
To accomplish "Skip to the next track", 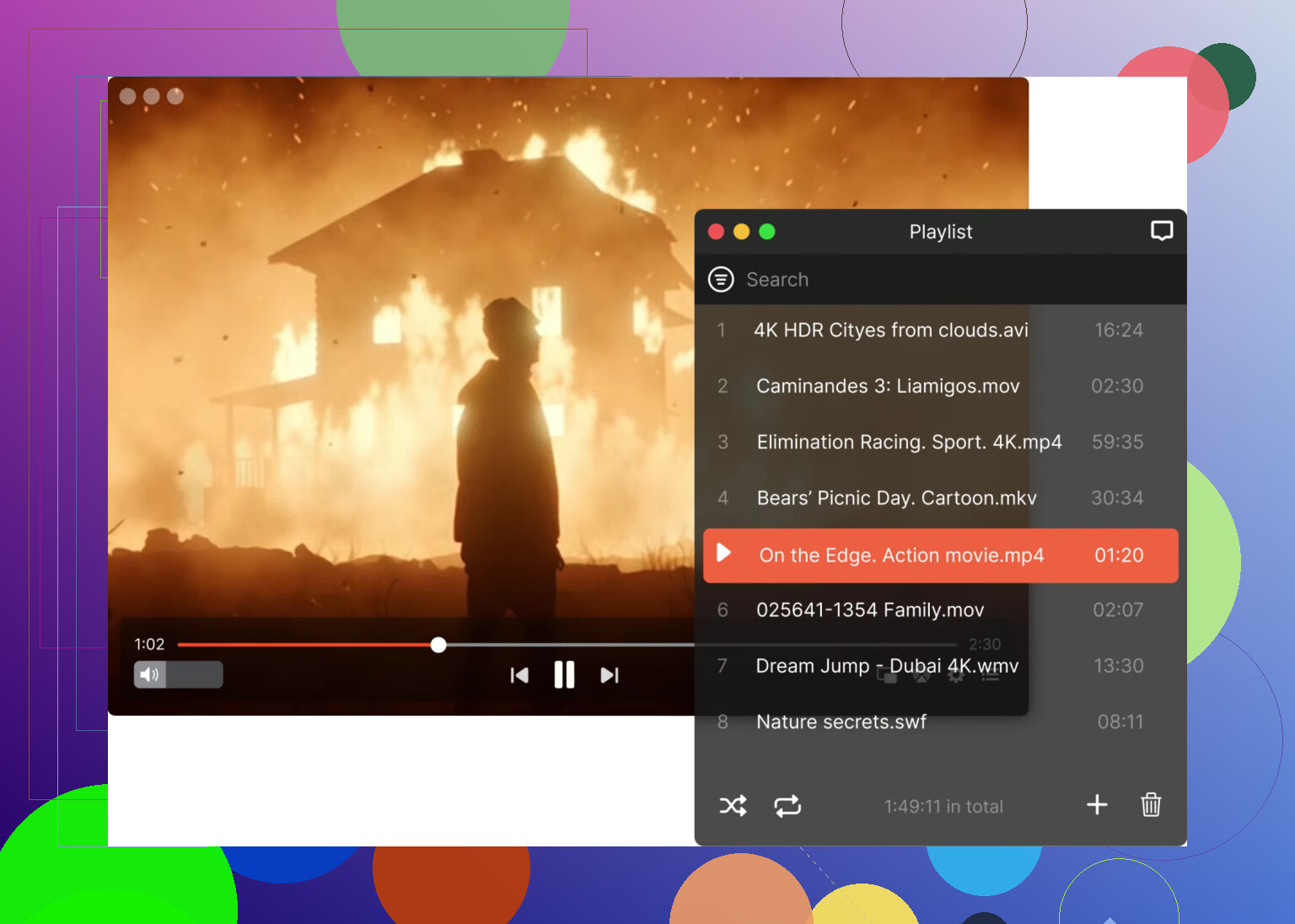I will point(610,675).
